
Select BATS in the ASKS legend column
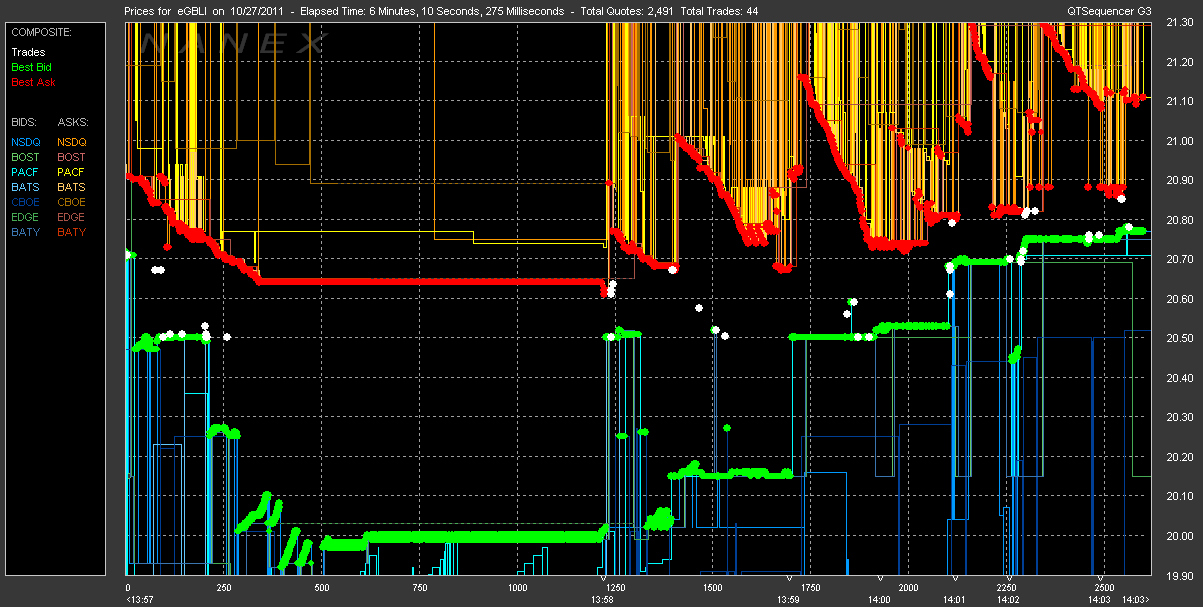point(72,187)
